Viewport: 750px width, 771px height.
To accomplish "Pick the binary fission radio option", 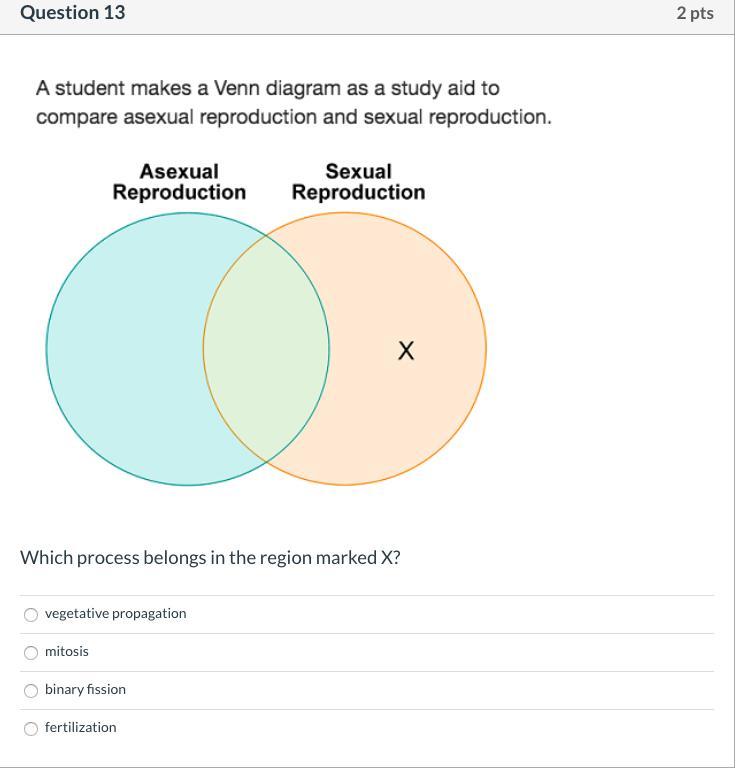I will pyautogui.click(x=31, y=691).
